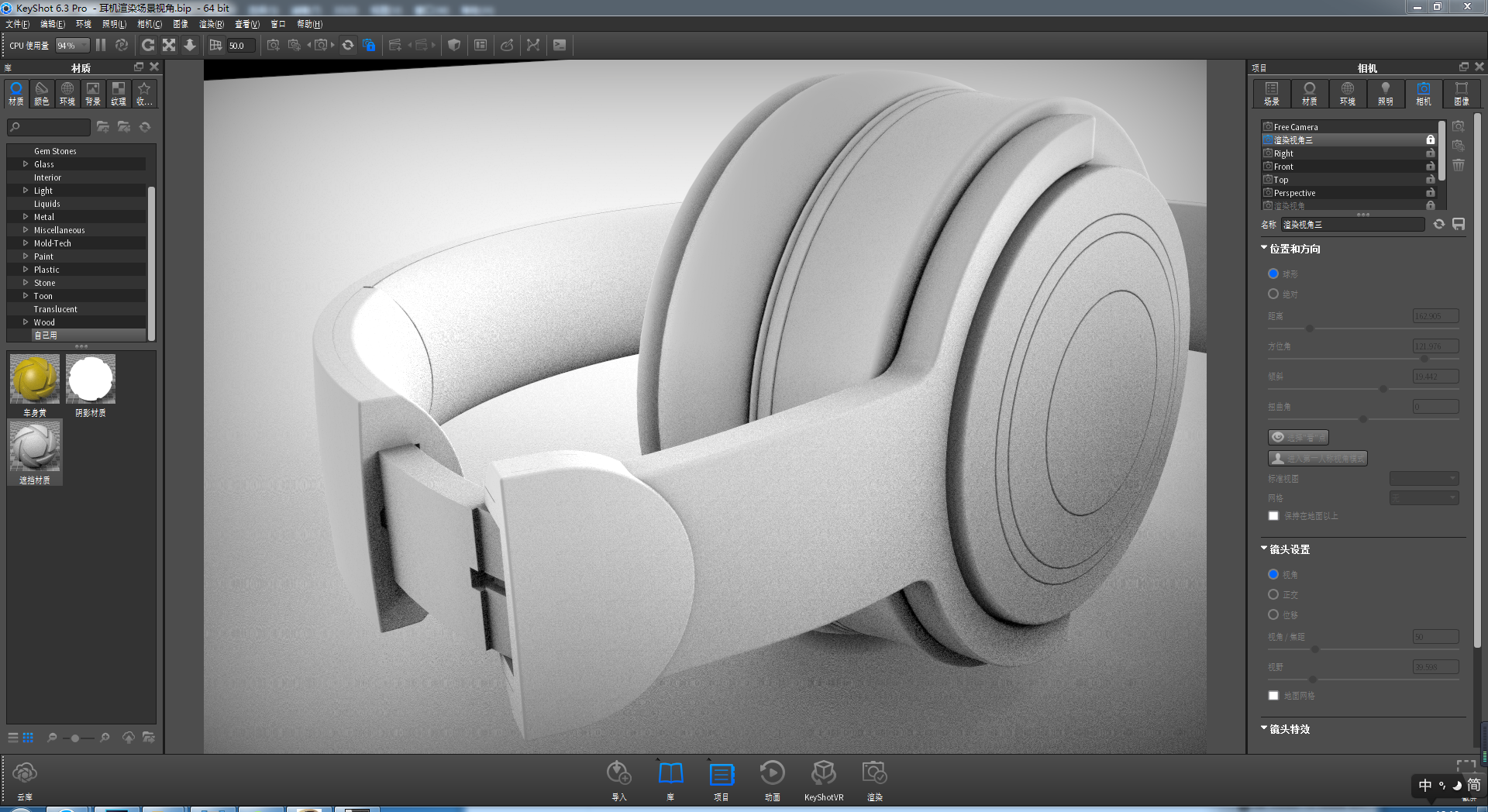Image resolution: width=1488 pixels, height=812 pixels.
Task: Select the 照明 lighting tab icon in project panel
Action: coord(1385,93)
